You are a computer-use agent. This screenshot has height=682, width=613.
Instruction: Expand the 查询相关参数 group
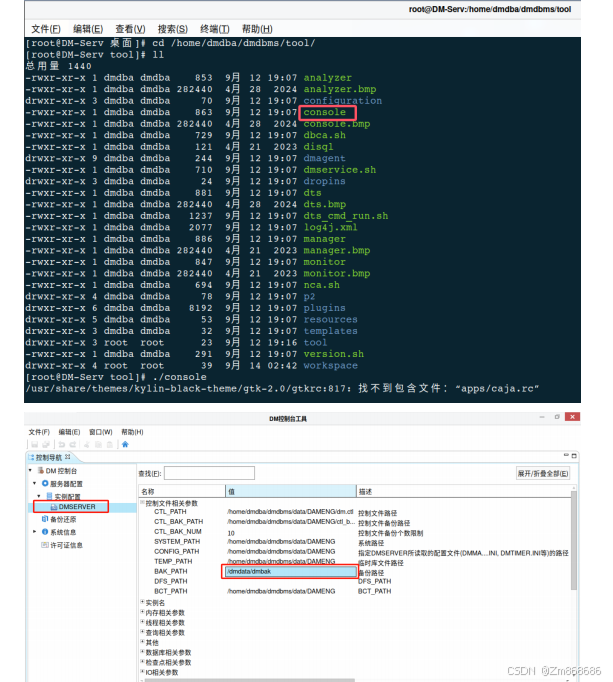[142, 632]
